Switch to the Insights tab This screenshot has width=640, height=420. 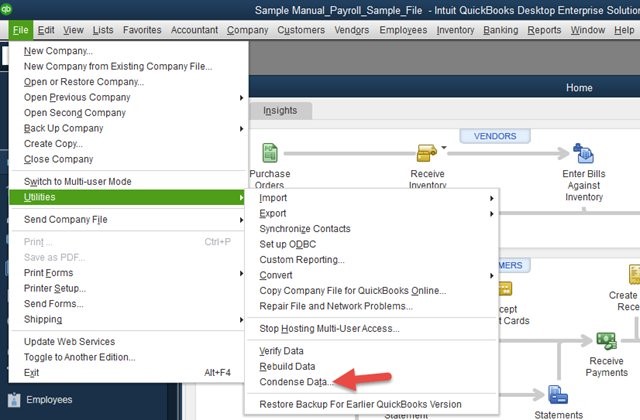(x=280, y=111)
